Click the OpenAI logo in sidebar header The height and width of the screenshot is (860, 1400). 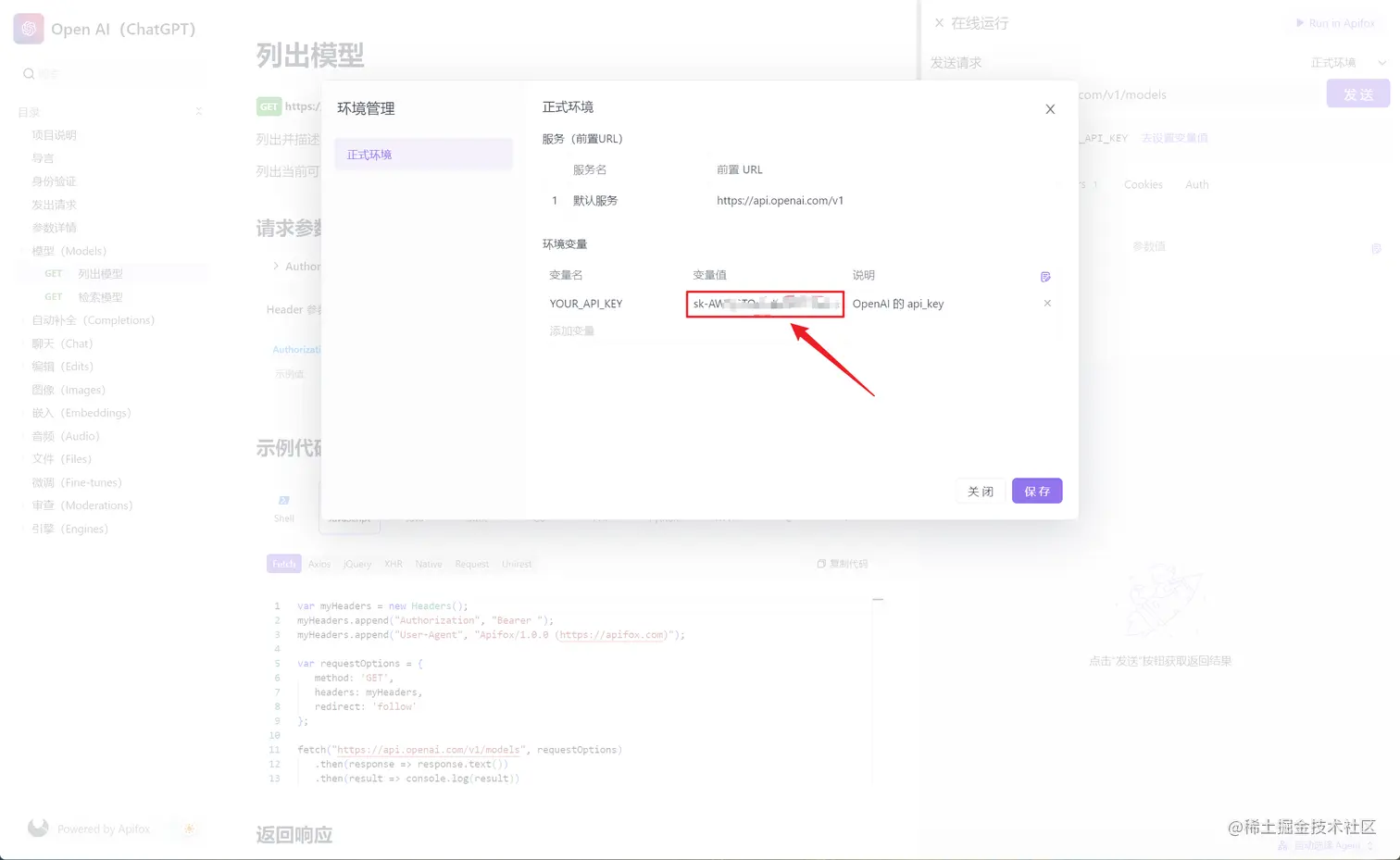tap(29, 29)
